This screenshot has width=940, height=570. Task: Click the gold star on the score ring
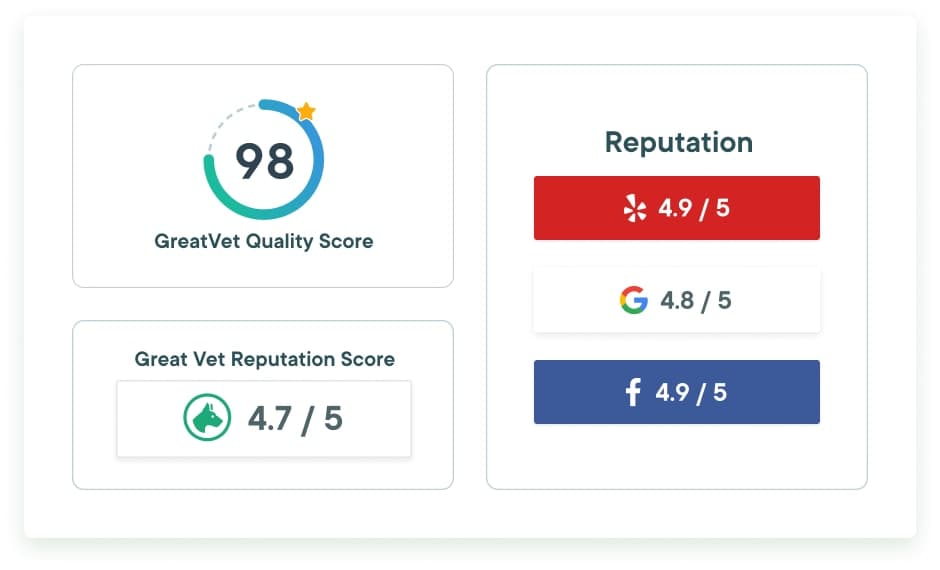306,112
